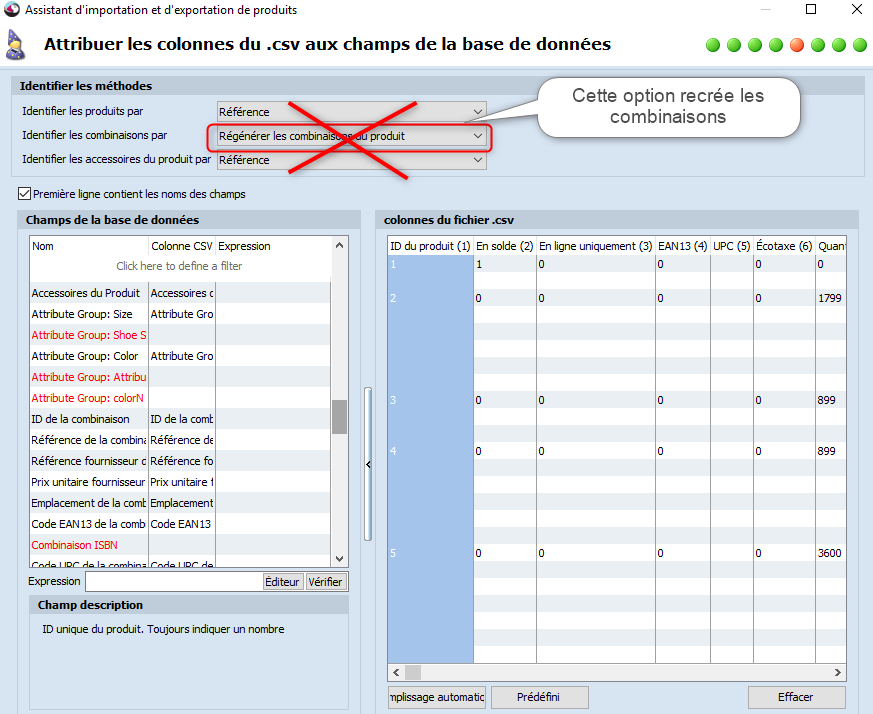
Task: Select the 'ID de la combinaison' field row
Action: 180,419
